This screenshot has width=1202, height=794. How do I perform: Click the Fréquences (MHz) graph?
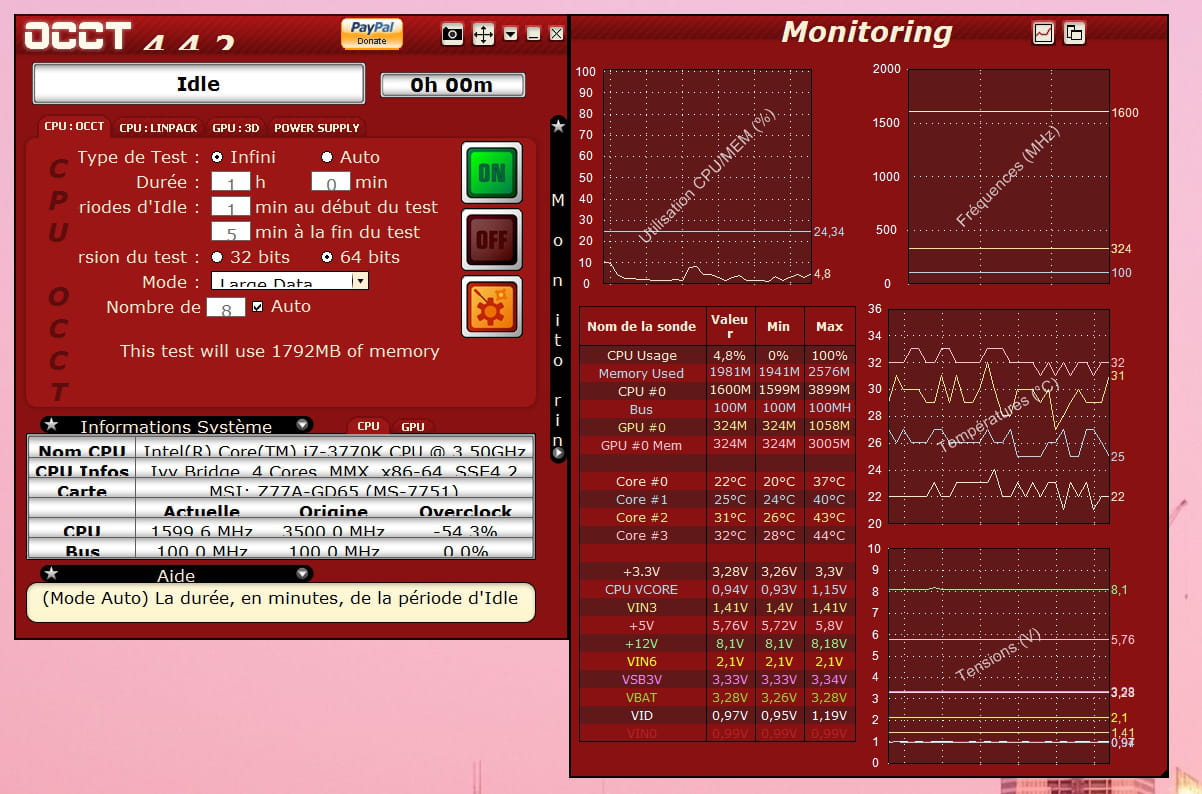pos(1008,177)
